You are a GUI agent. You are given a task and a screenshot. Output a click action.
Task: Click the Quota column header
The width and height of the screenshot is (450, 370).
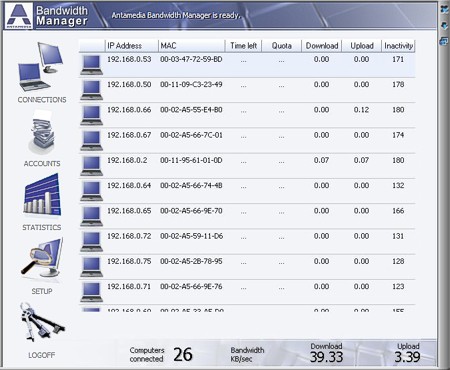tap(282, 46)
